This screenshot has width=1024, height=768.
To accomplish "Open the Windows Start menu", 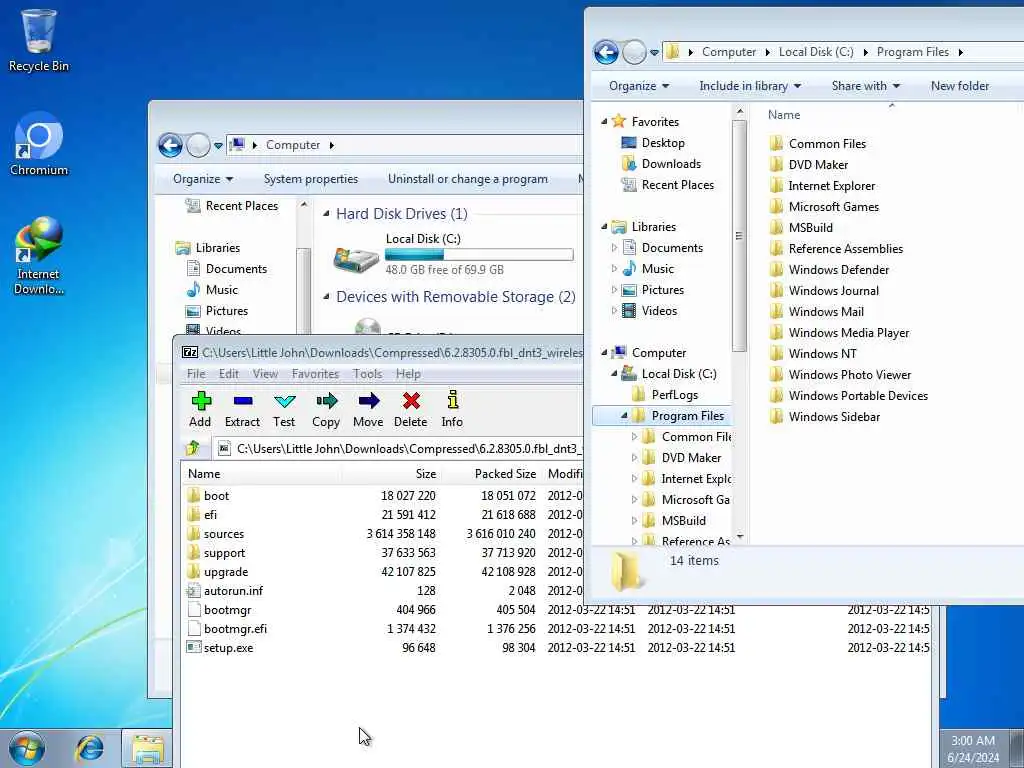I will coord(27,748).
